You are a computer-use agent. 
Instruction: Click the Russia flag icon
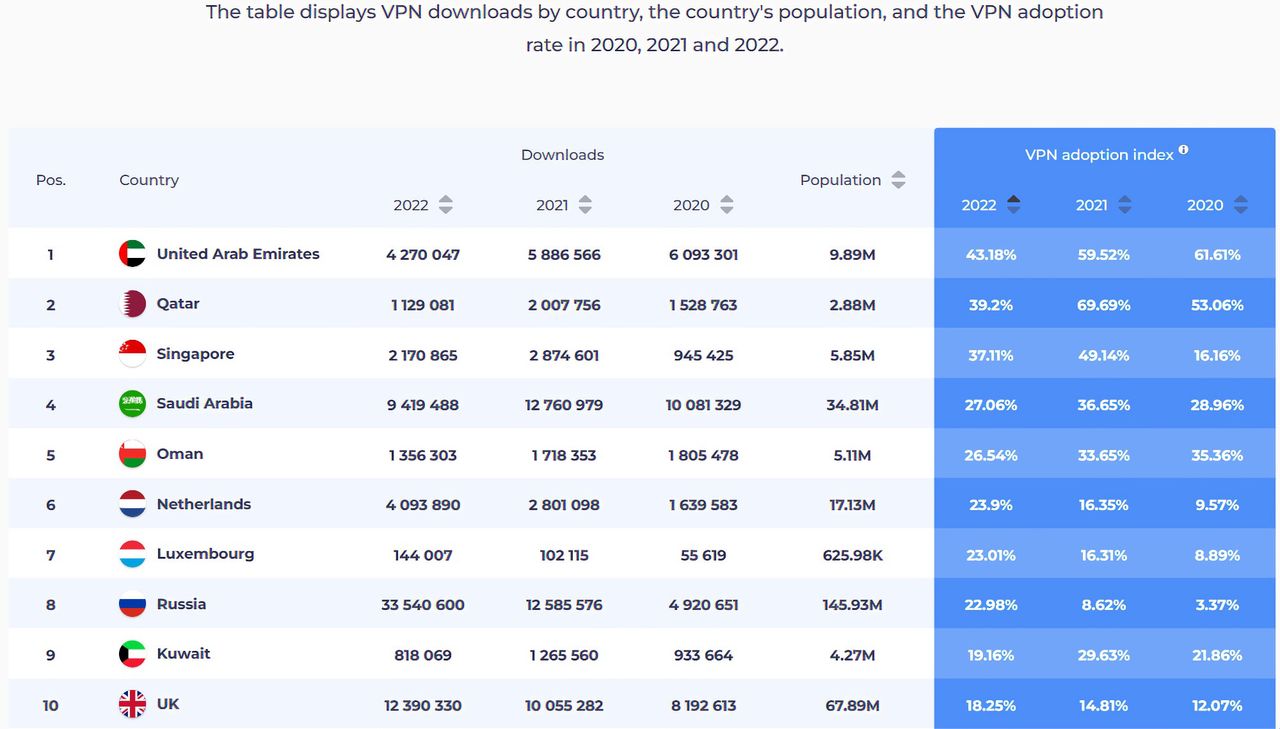[132, 604]
